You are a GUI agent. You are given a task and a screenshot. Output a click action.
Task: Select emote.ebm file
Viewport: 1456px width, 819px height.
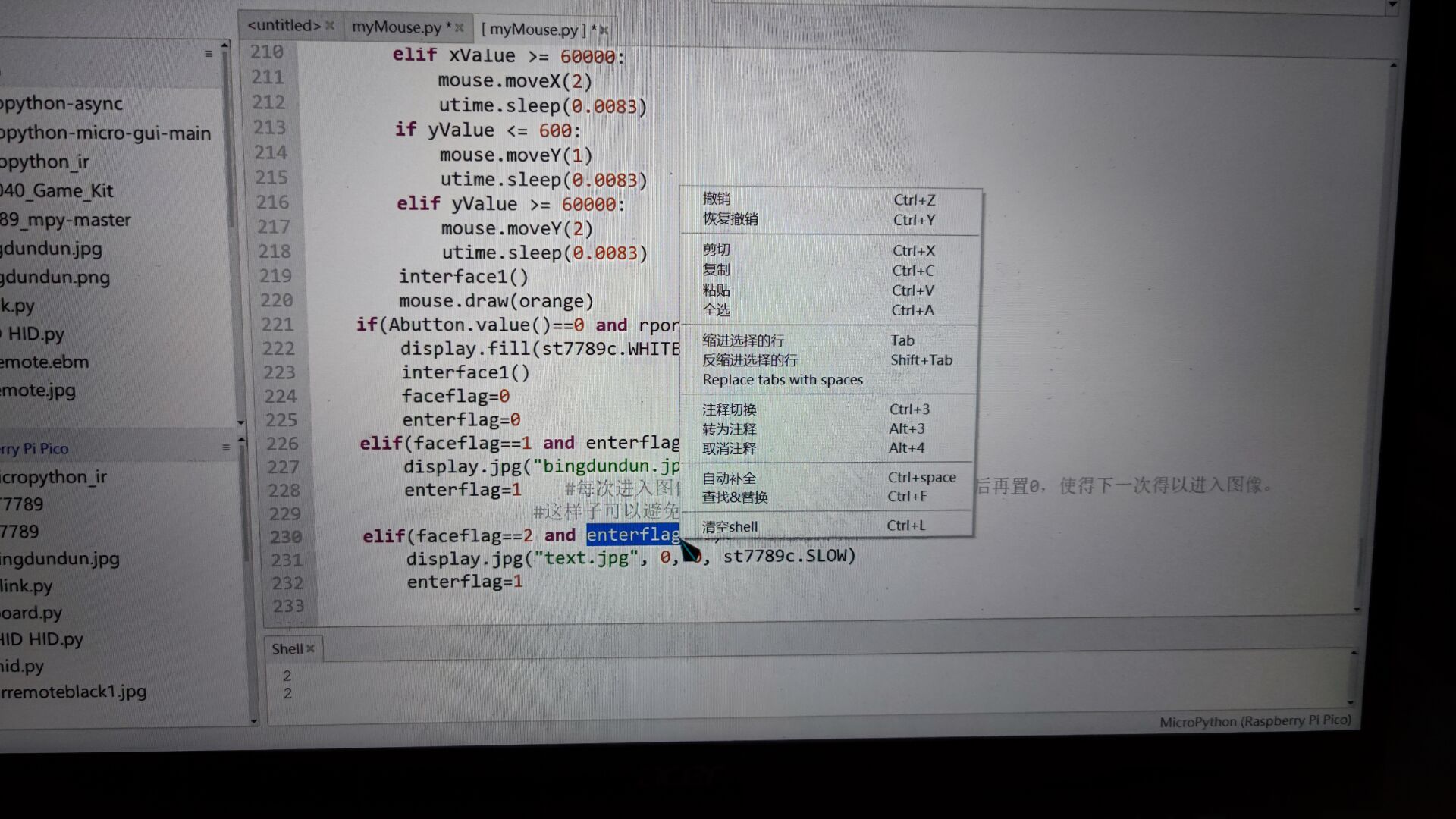tap(44, 362)
